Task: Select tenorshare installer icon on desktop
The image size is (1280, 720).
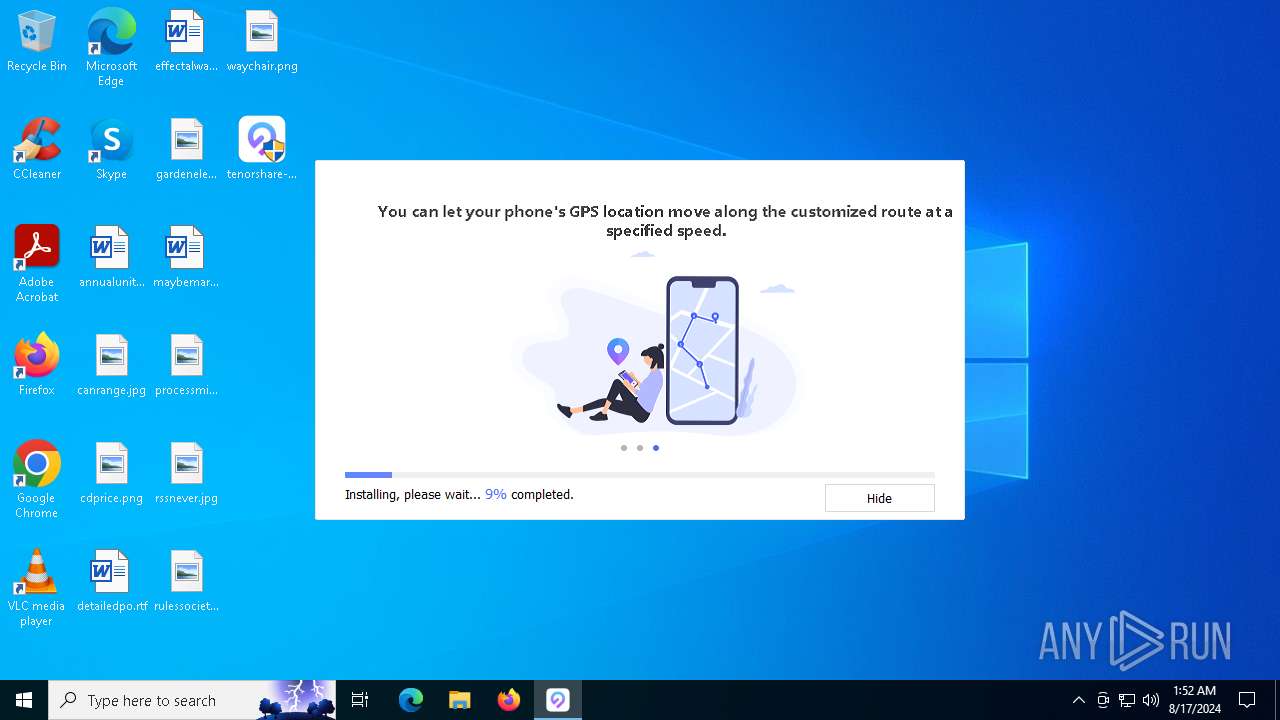Action: pyautogui.click(x=262, y=149)
